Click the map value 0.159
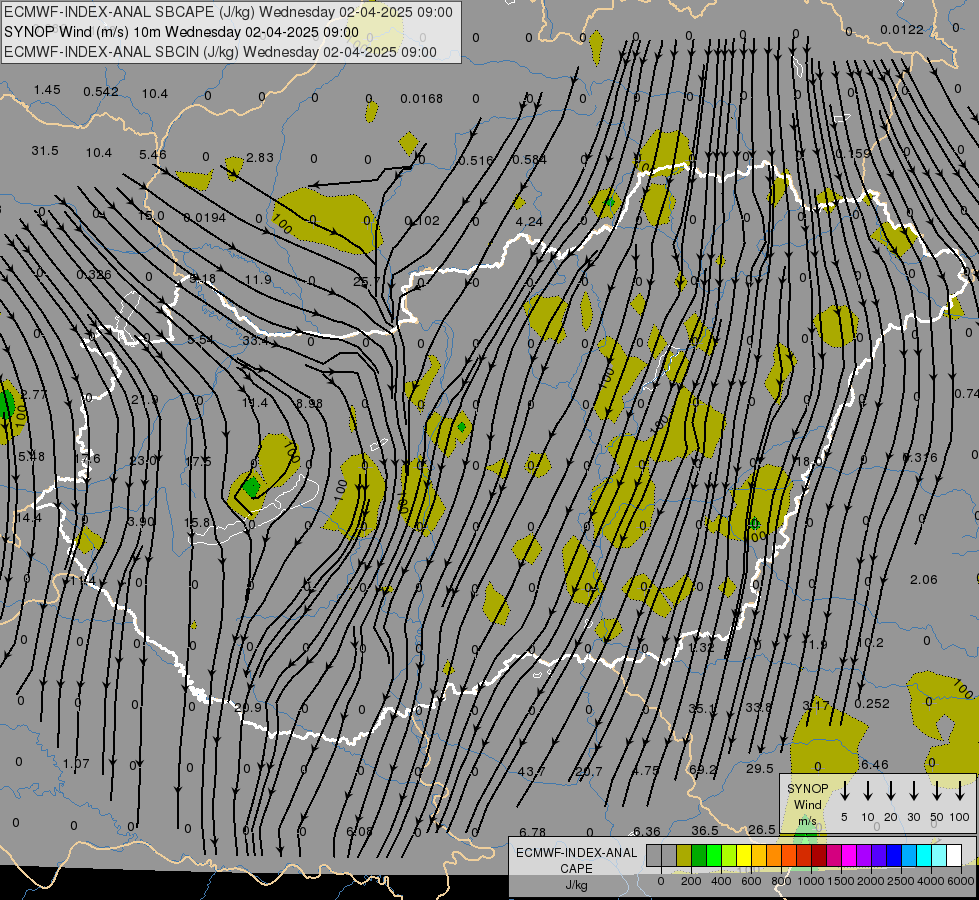The image size is (979, 900). click(x=853, y=154)
